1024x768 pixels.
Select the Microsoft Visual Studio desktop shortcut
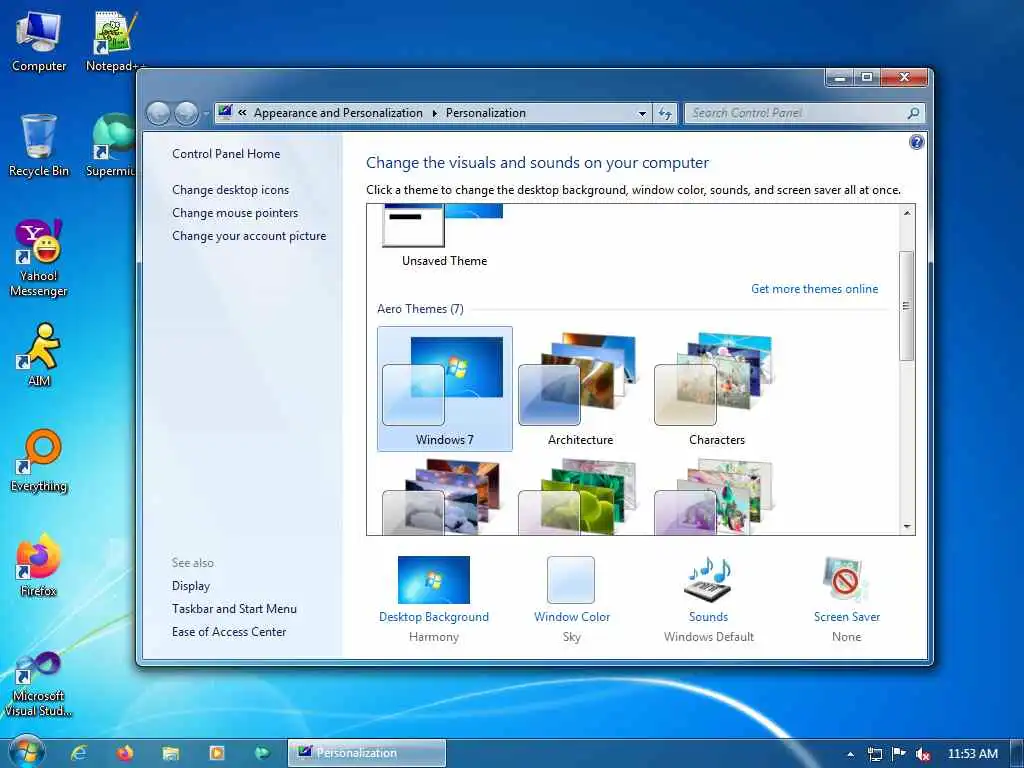tap(38, 684)
